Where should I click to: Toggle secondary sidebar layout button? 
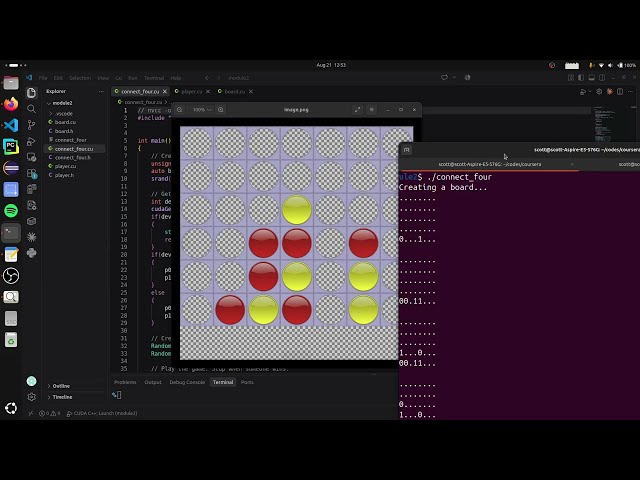pos(602,78)
